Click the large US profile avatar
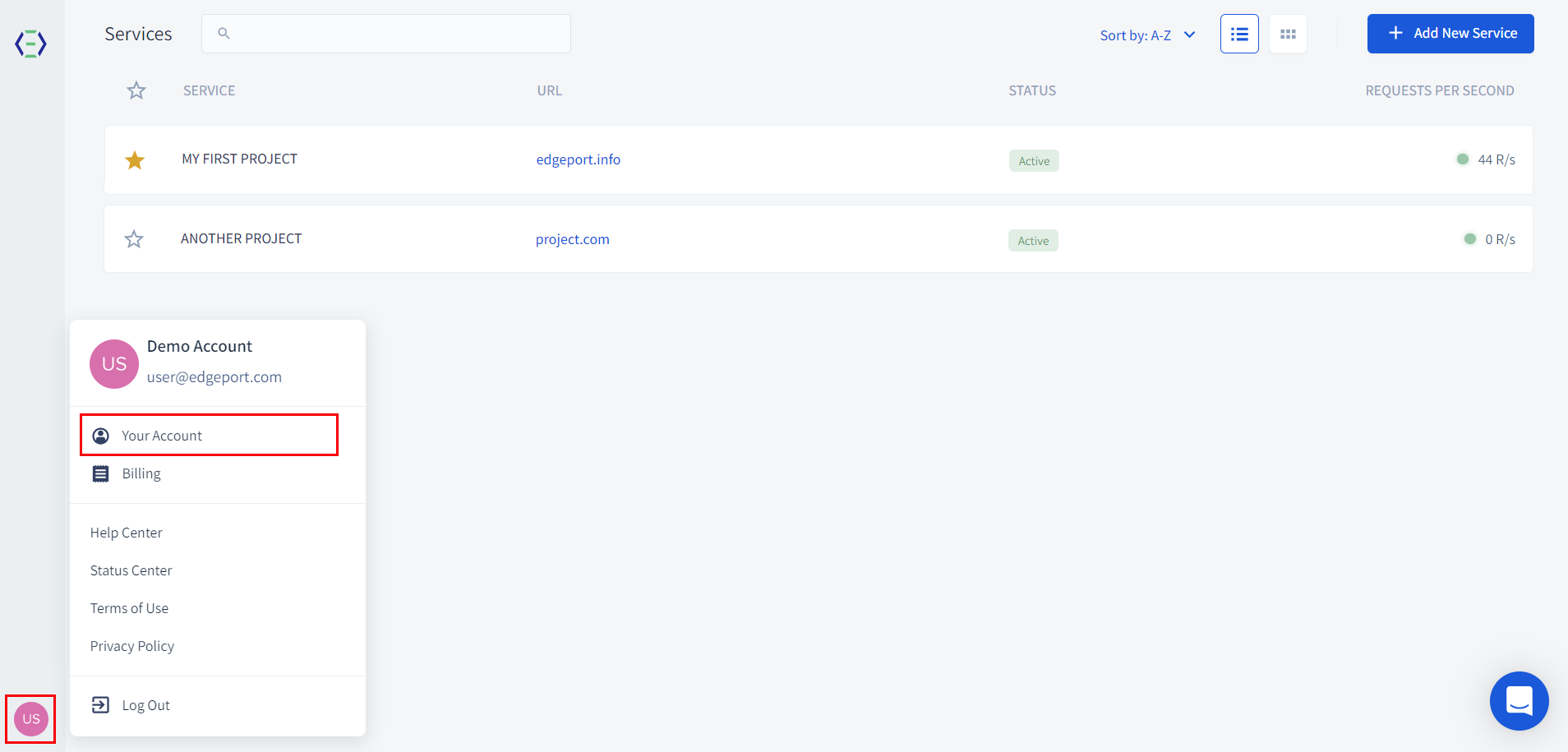This screenshot has width=1568, height=752. [114, 364]
